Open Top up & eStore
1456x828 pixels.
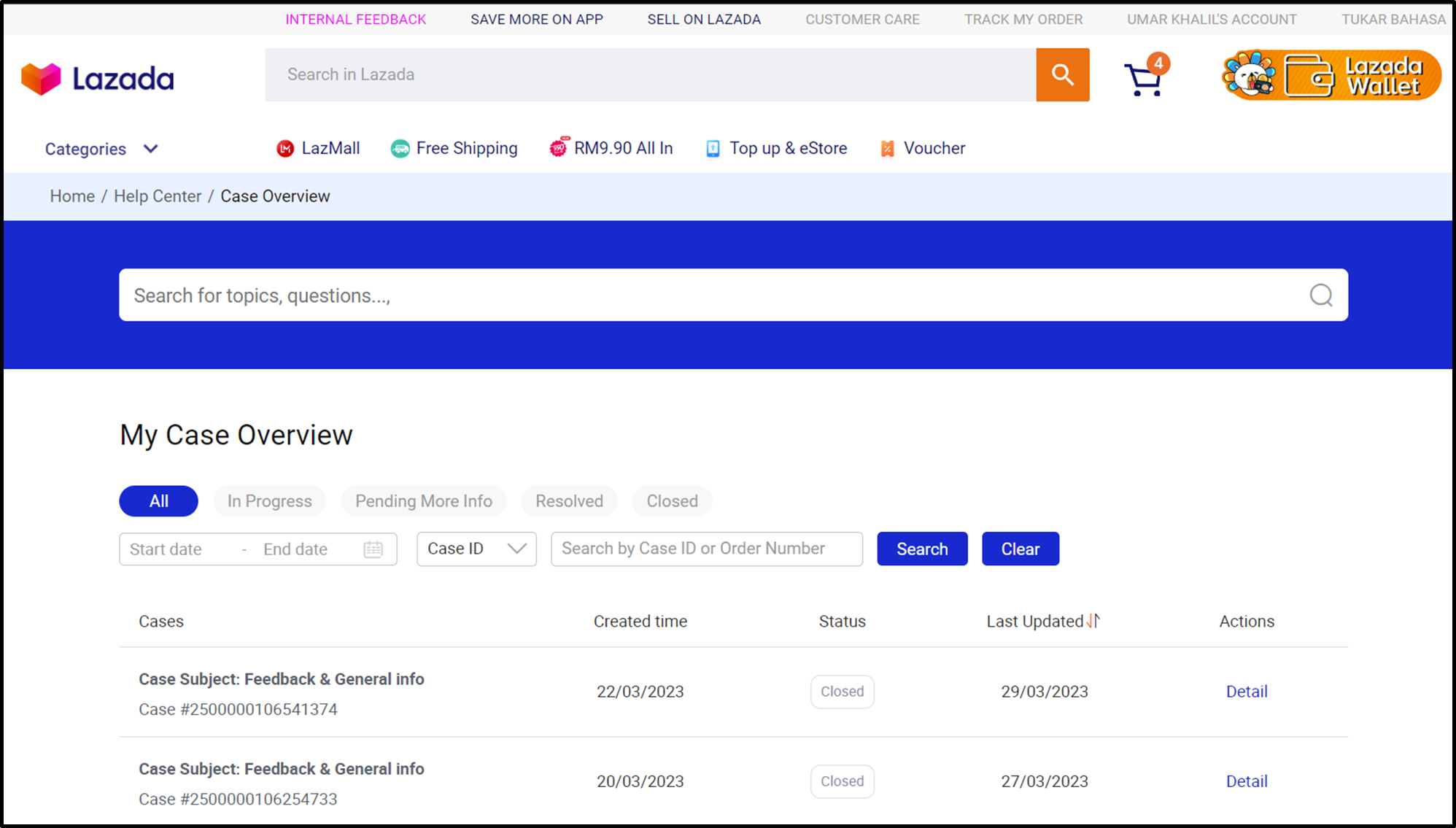pos(775,148)
